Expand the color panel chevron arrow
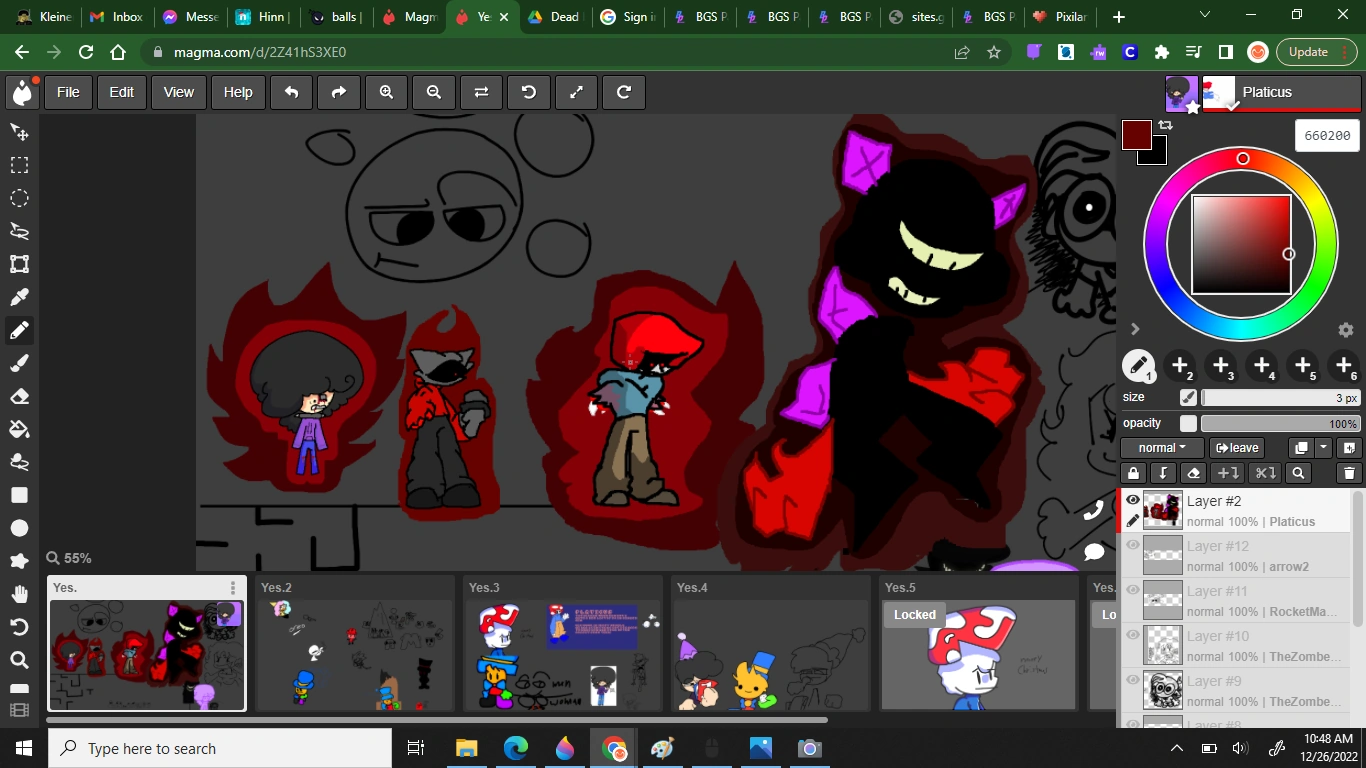Viewport: 1366px width, 768px height. 1135,329
